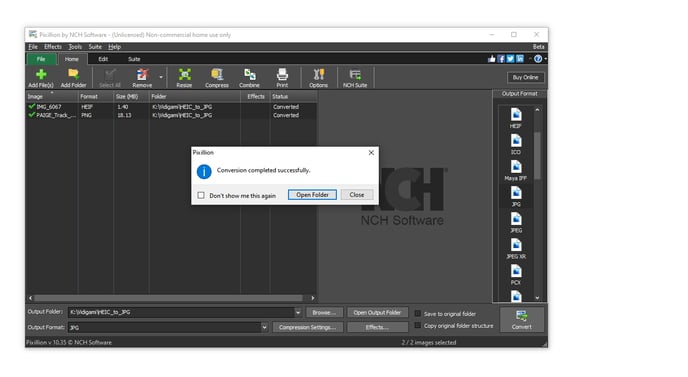
Task: Open the Compress tool
Action: pos(217,78)
